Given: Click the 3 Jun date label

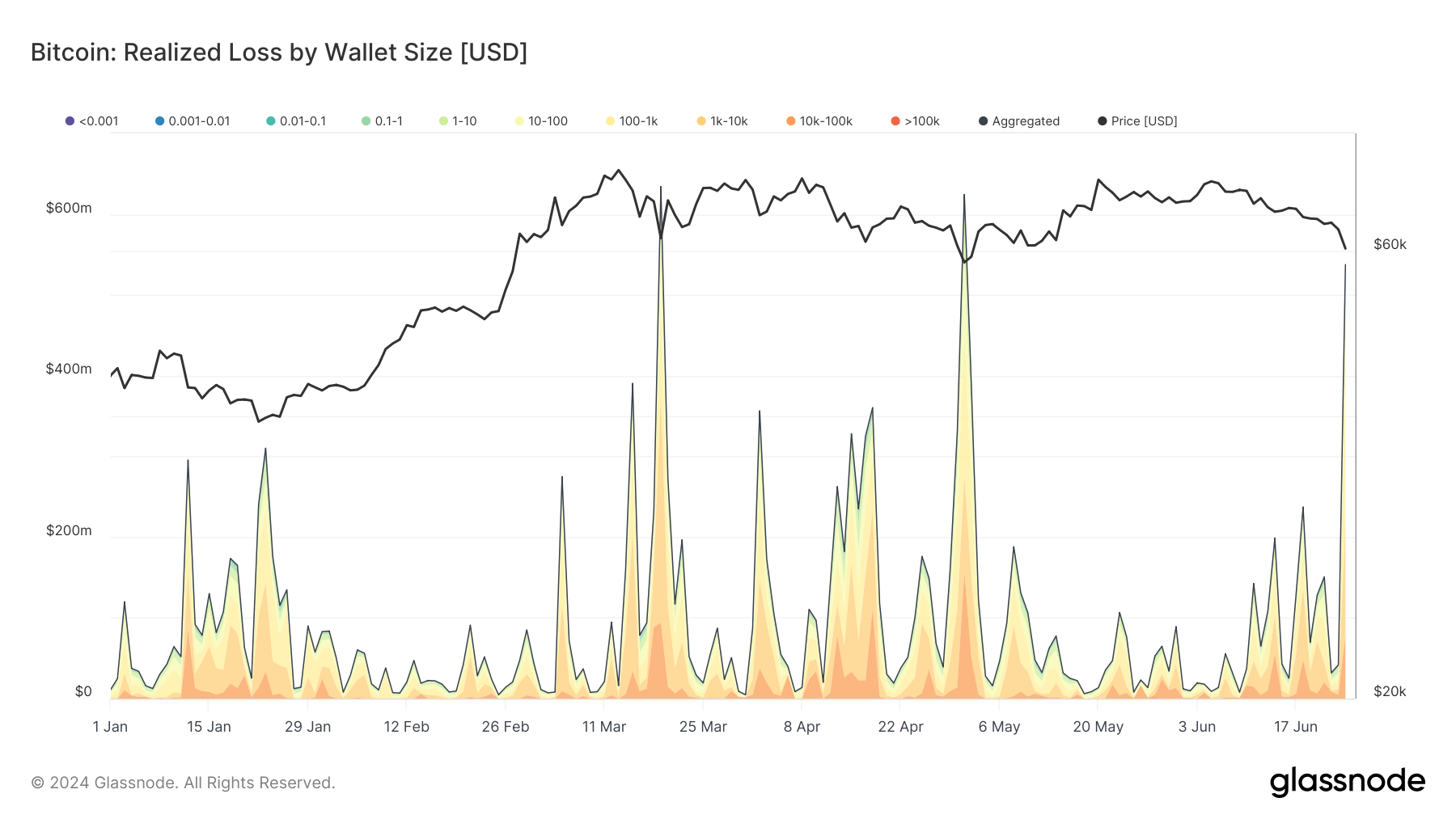Looking at the screenshot, I should (1197, 727).
